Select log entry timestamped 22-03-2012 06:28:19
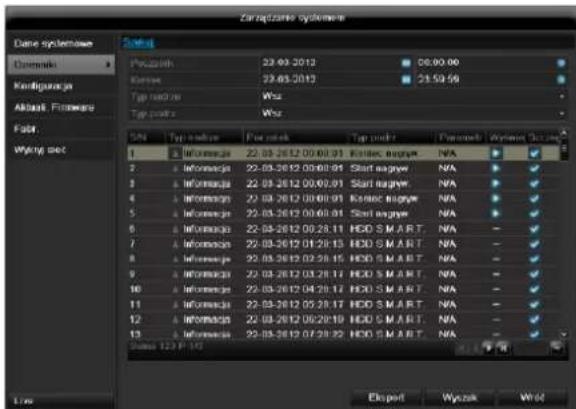This screenshot has height=409, width=576. tap(344, 319)
